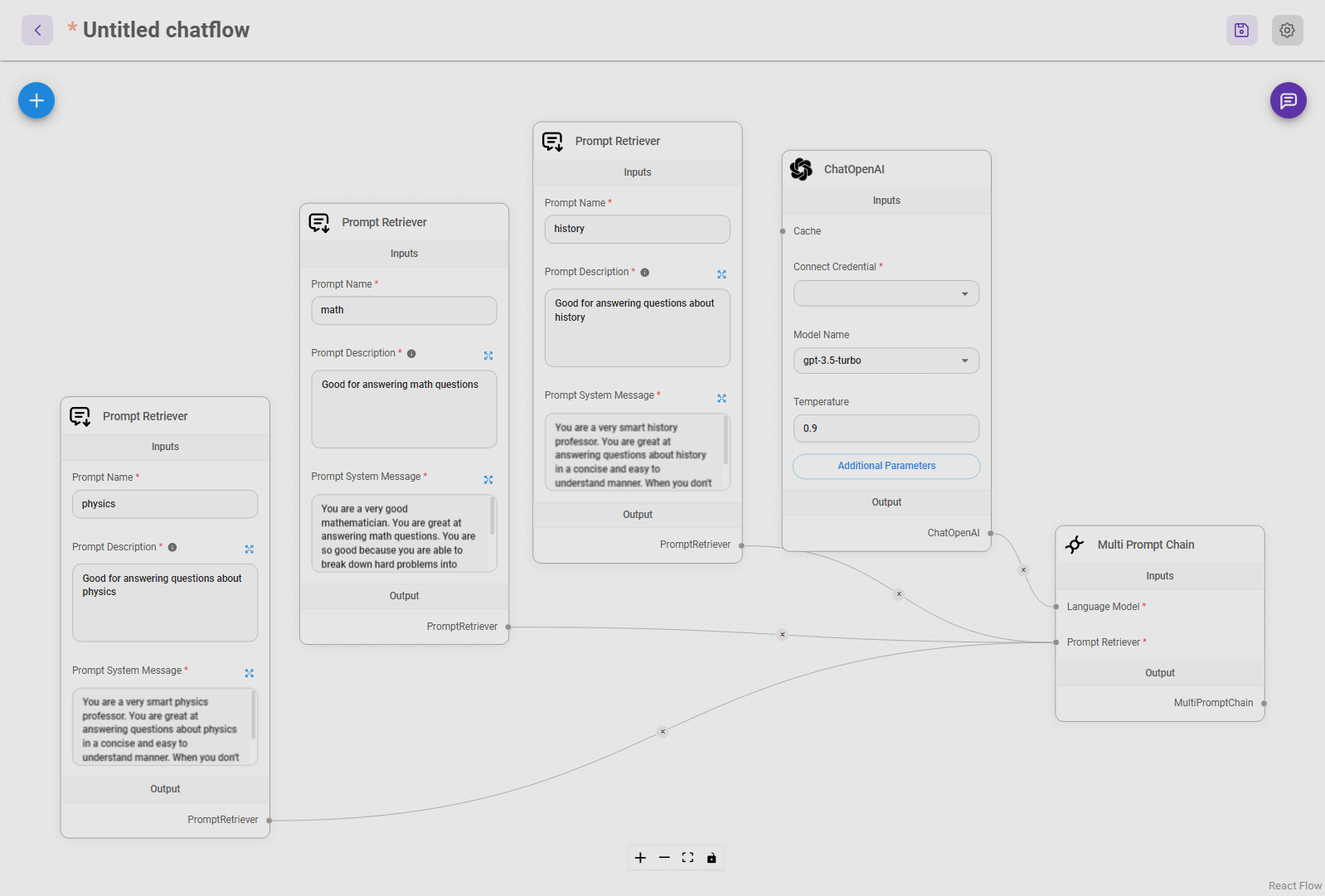The width and height of the screenshot is (1325, 896).
Task: Click the math system message scrollbar
Action: pos(493,516)
